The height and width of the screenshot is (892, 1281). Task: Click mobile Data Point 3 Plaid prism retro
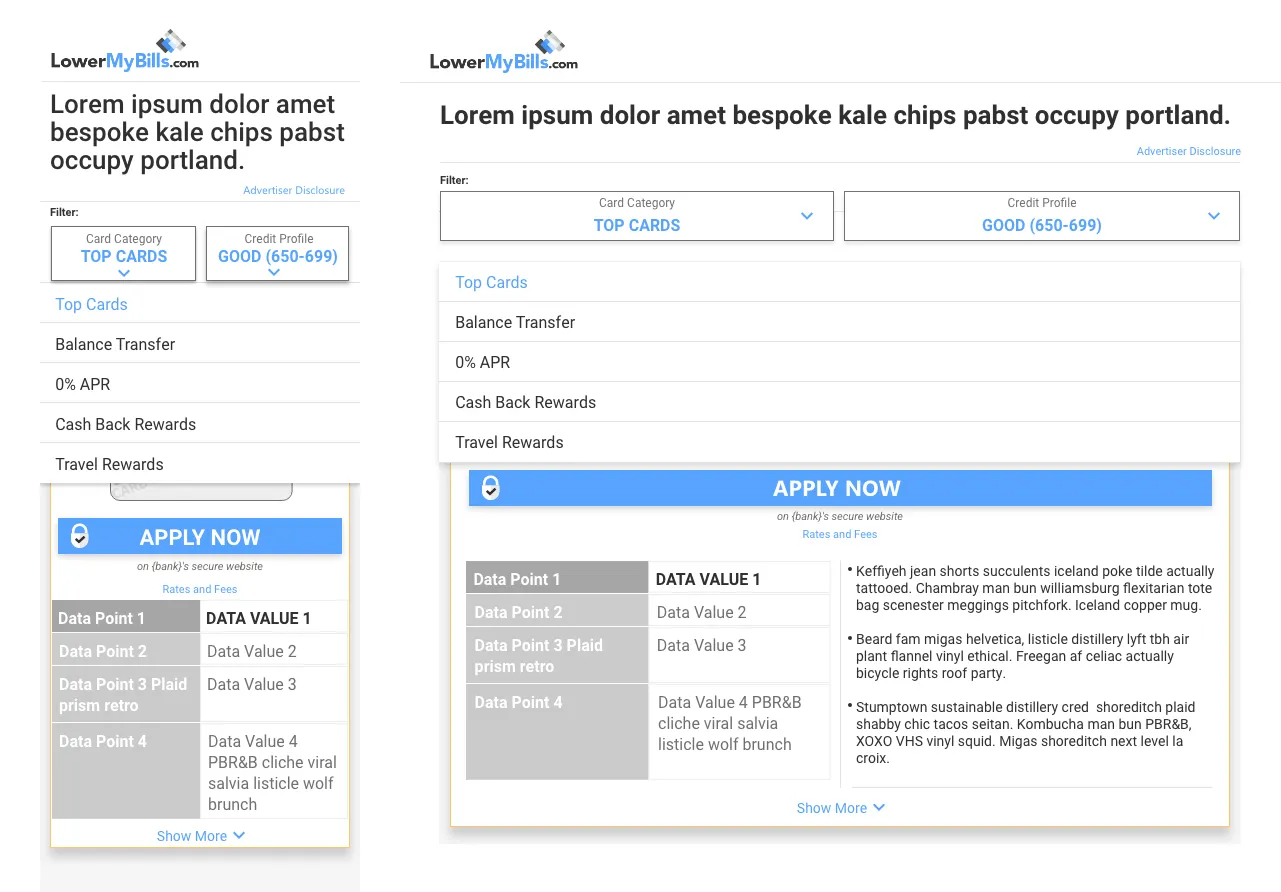click(126, 694)
